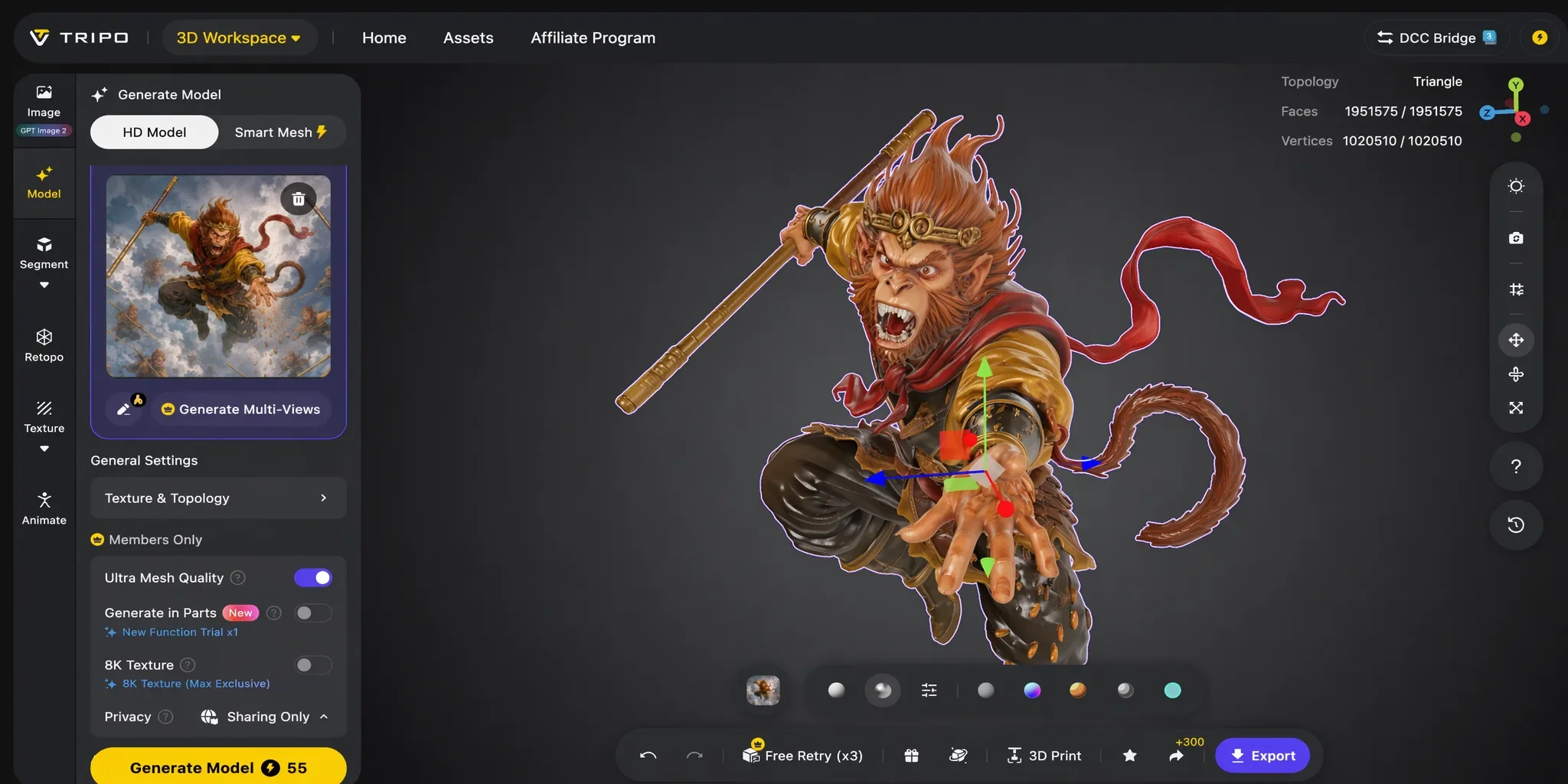Click the reference image thumbnail below the viewport
This screenshot has width=1568, height=784.
(x=763, y=691)
